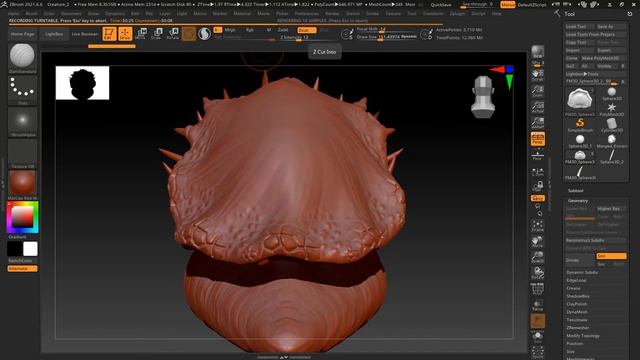The image size is (640, 360).
Task: Toggle Zsub sculpt mode
Action: 306,30
